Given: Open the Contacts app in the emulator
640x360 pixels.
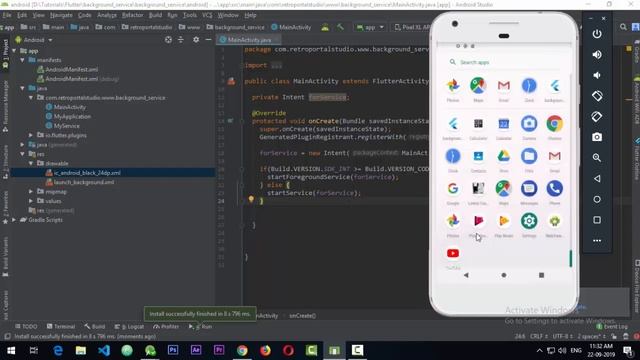Looking at the screenshot, I should coord(478,156).
